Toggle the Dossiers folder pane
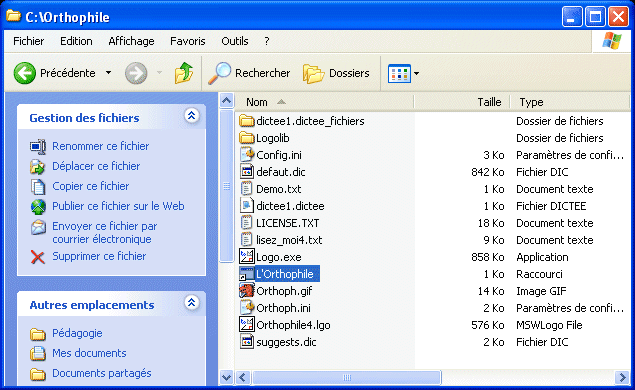This screenshot has width=635, height=390. 336,73
